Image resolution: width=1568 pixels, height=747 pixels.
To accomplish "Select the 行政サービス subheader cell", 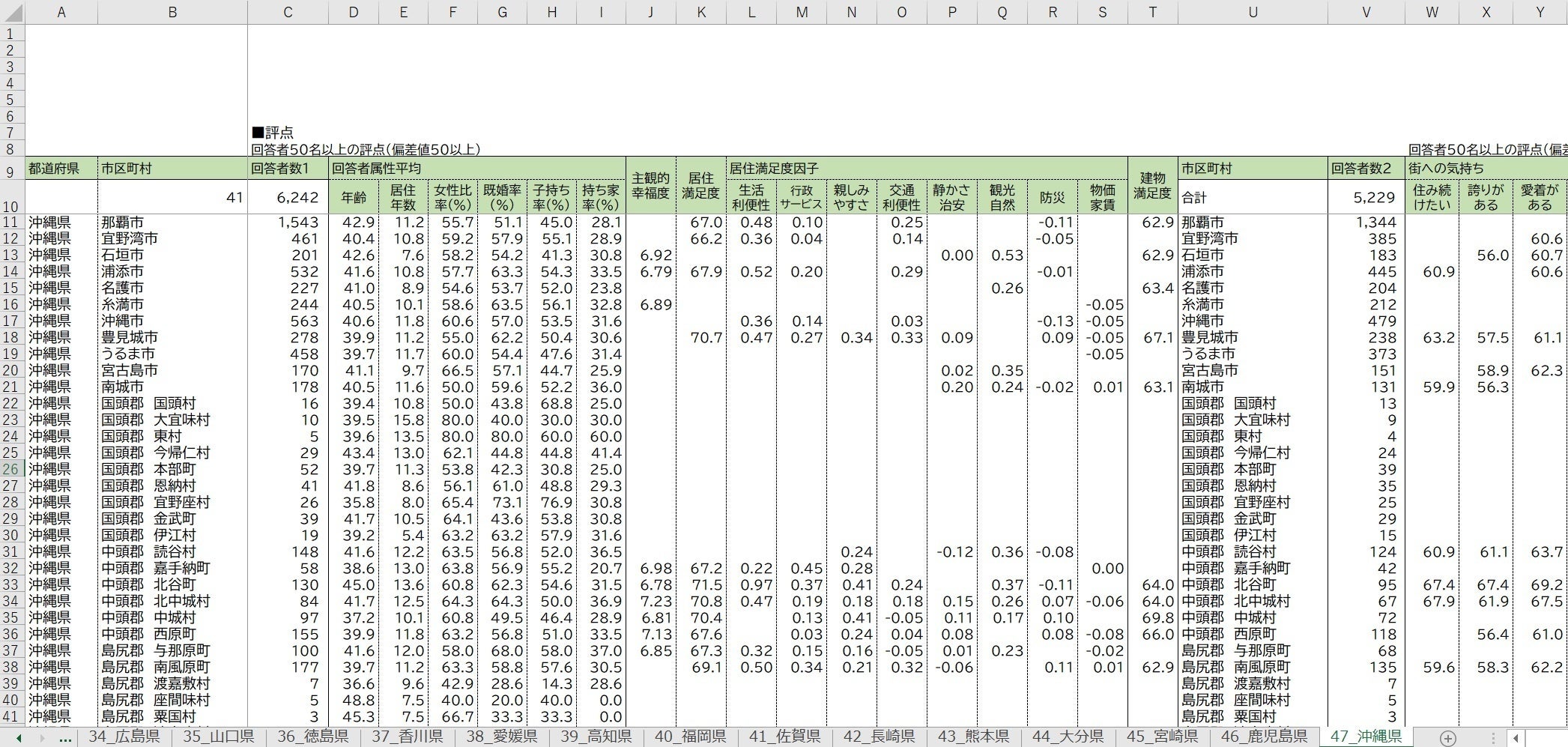I will (x=802, y=197).
